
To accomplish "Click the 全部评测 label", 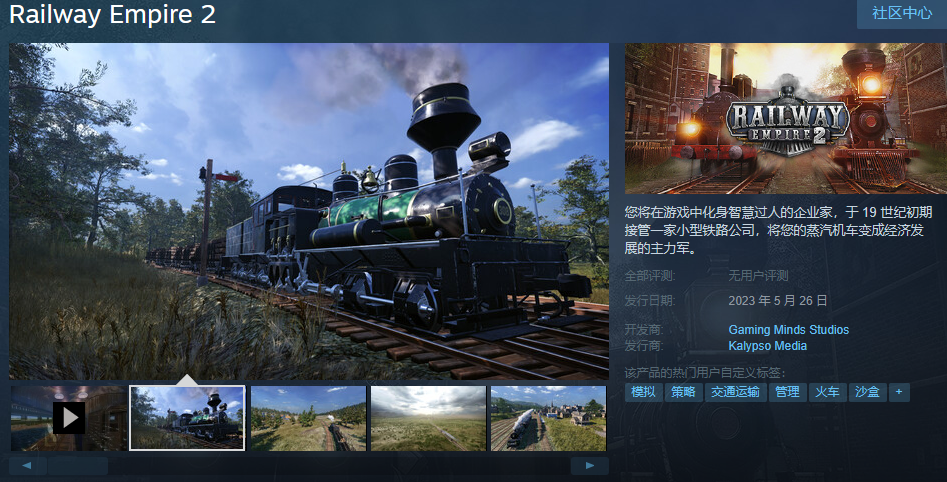I will click(x=650, y=276).
